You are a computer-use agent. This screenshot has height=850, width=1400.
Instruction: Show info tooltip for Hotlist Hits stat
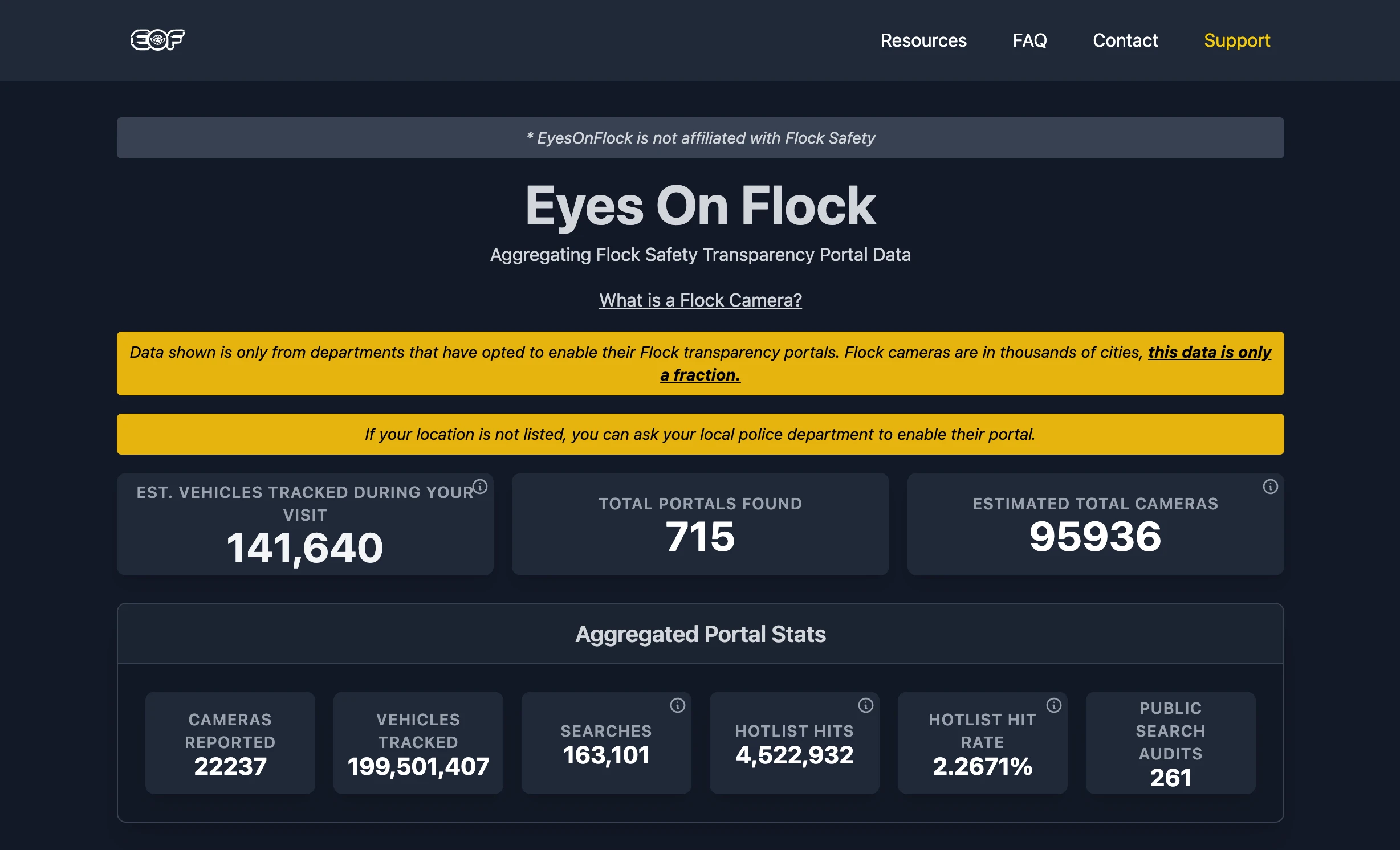pyautogui.click(x=865, y=705)
